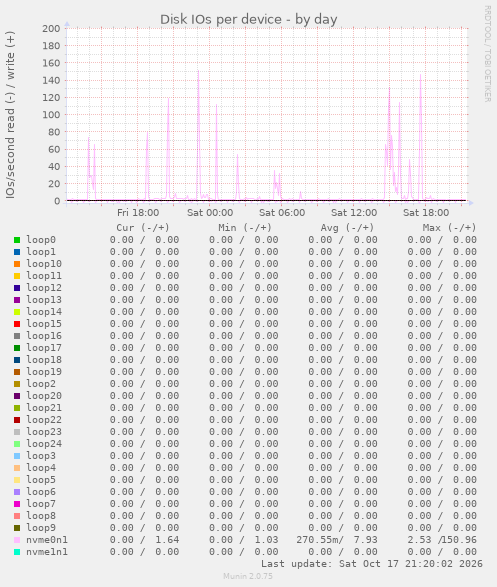This screenshot has height=587, width=497.
Task: Click the nvme1n1 cyan legend swatch
Action: 17,552
